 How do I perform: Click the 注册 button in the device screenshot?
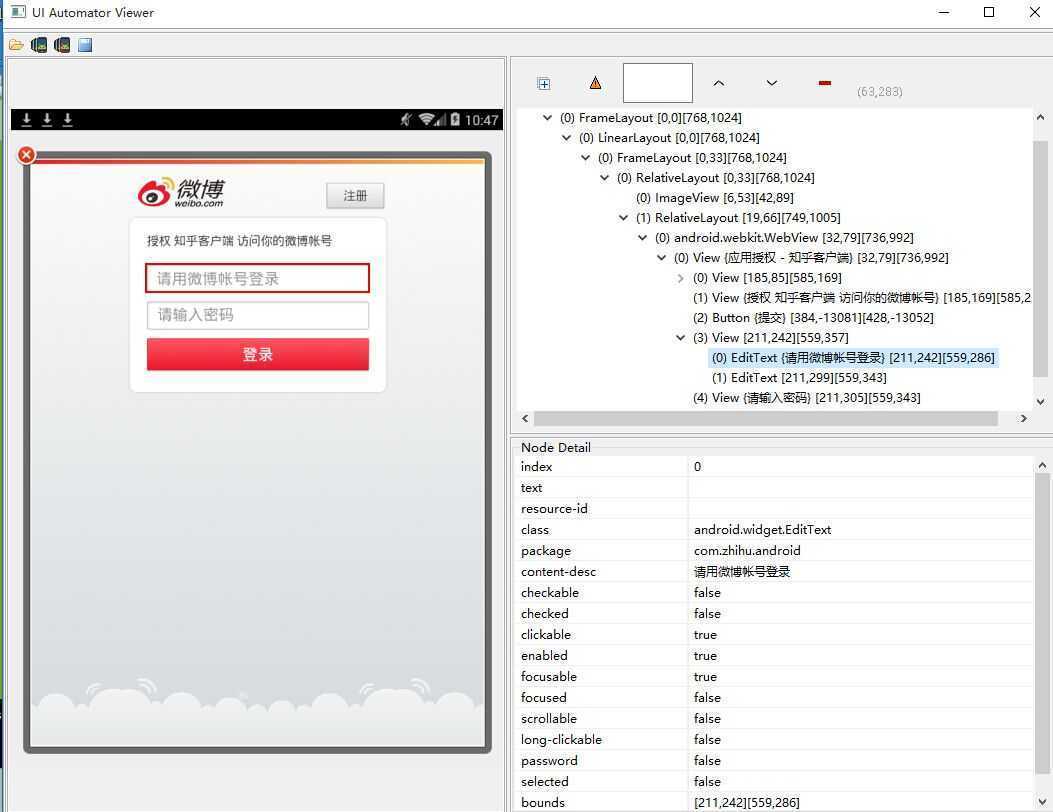(x=355, y=195)
